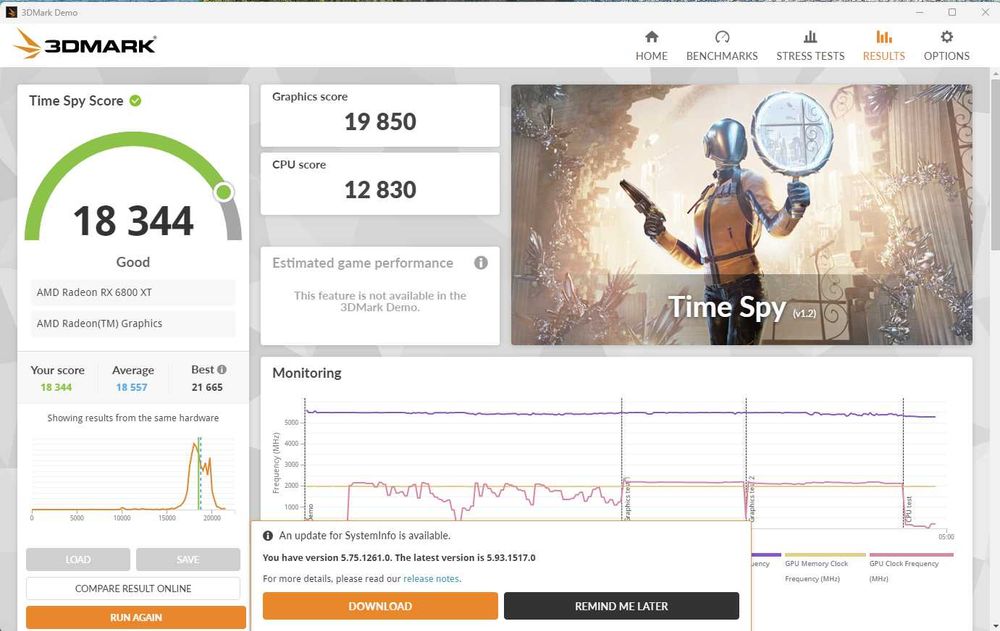Image resolution: width=1000 pixels, height=631 pixels.
Task: Click the DOWNLOAD button
Action: pyautogui.click(x=380, y=606)
